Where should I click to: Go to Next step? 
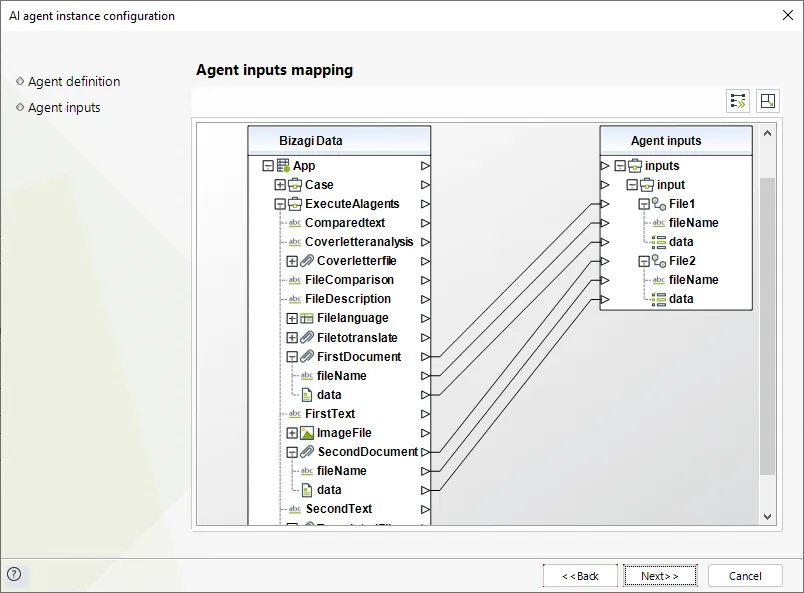pyautogui.click(x=660, y=576)
